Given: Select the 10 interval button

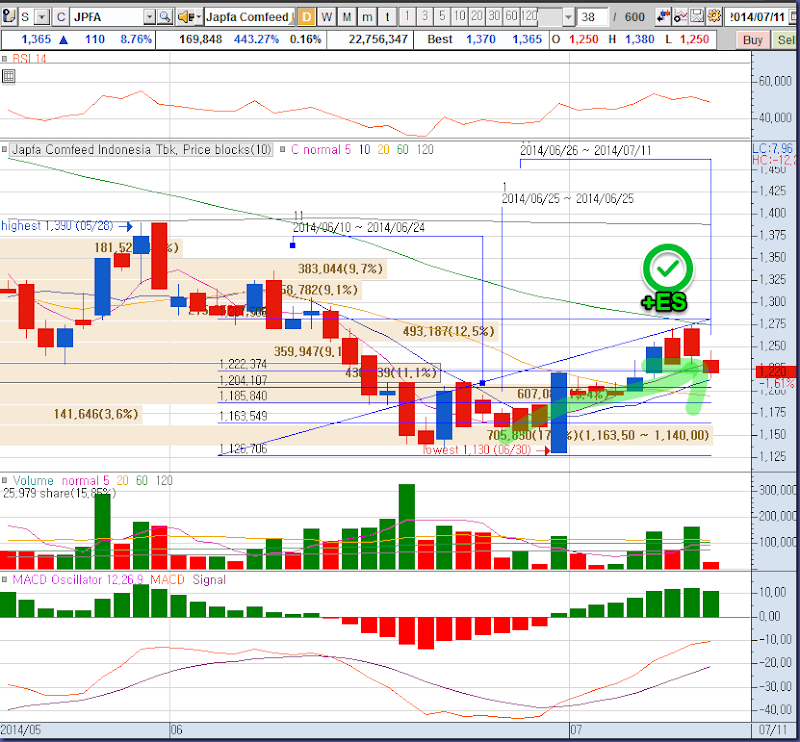Looking at the screenshot, I should 460,17.
